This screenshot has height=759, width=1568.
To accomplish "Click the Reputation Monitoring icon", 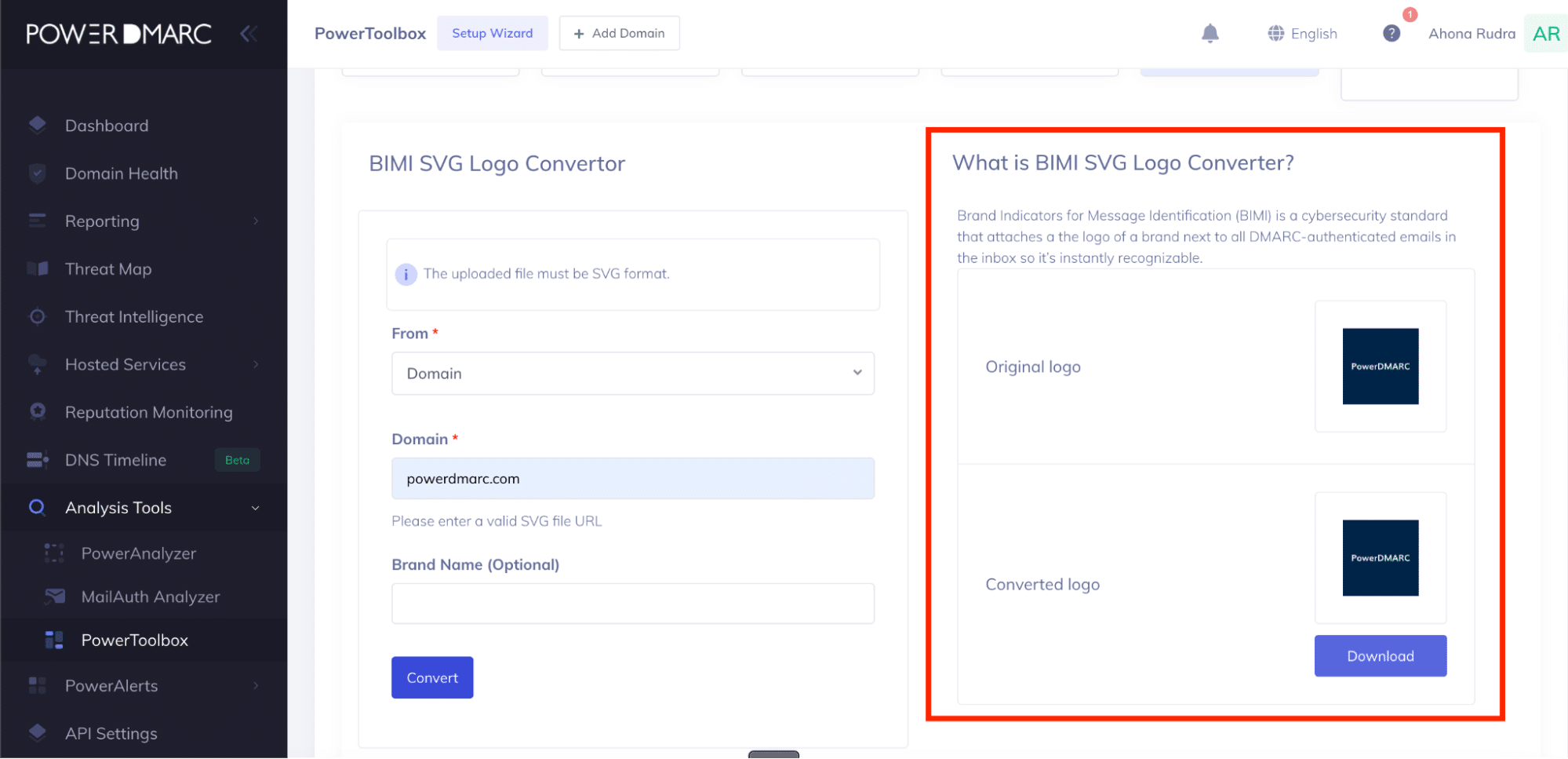I will pos(37,411).
